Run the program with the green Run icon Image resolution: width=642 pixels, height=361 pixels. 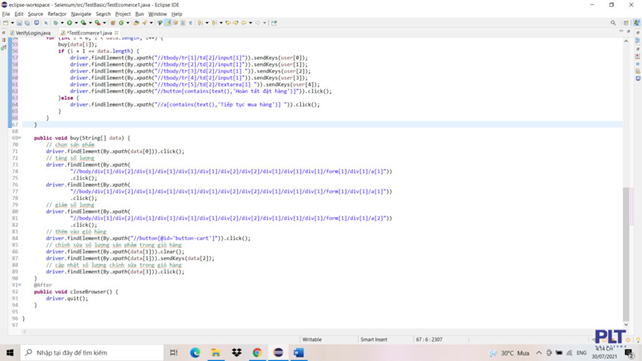coord(70,23)
